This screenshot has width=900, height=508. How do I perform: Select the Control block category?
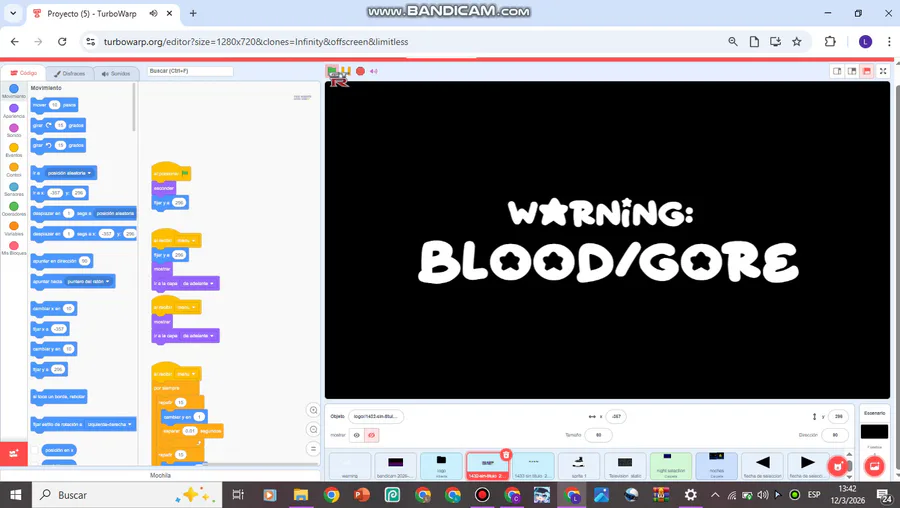14,170
